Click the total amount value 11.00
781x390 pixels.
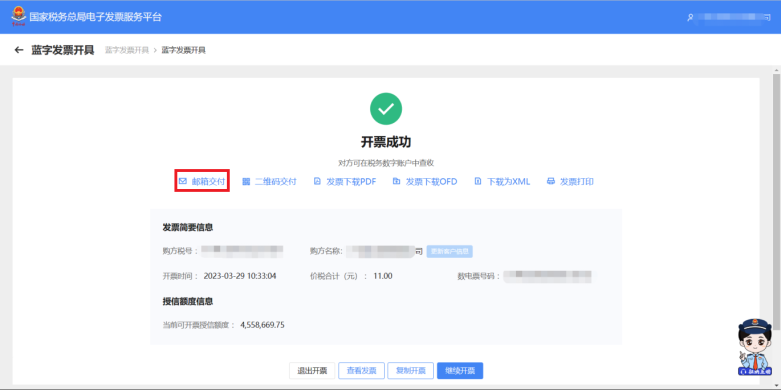(383, 276)
